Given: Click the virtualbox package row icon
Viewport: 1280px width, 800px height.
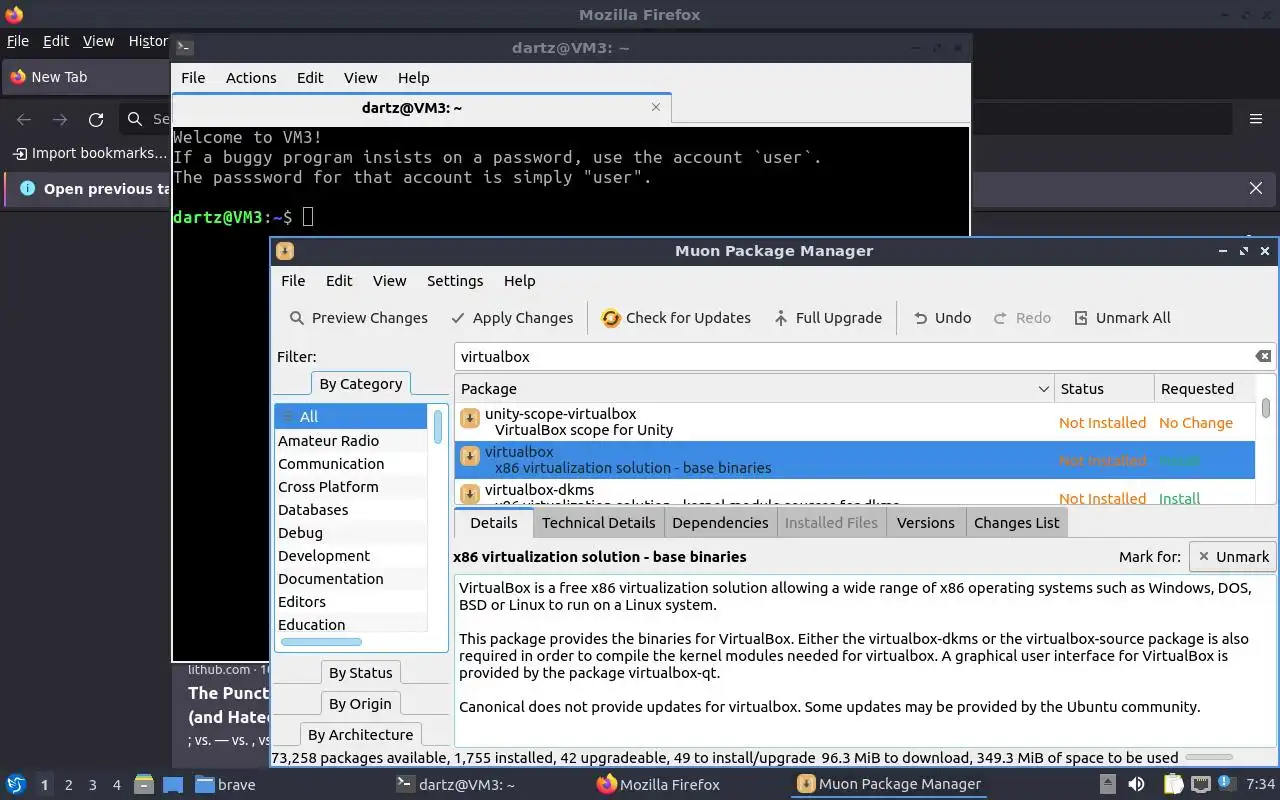Looking at the screenshot, I should click(x=470, y=456).
